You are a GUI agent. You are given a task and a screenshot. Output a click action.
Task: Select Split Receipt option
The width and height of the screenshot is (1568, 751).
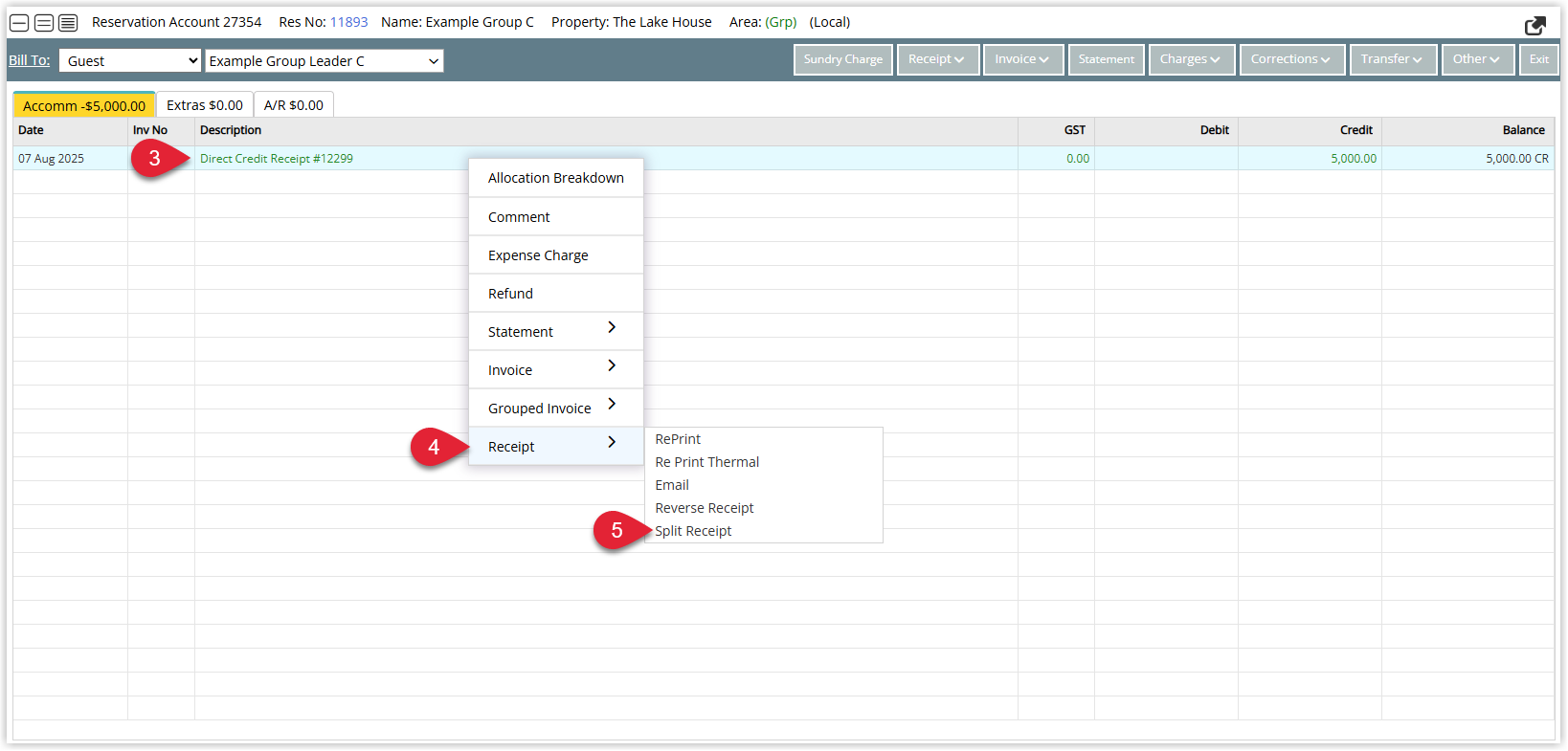tap(763, 531)
